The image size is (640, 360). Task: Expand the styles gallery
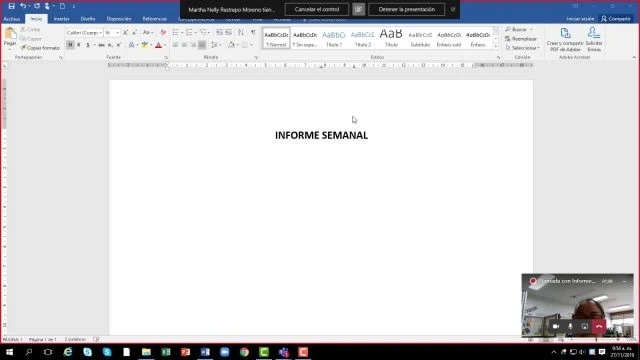tap(496, 46)
